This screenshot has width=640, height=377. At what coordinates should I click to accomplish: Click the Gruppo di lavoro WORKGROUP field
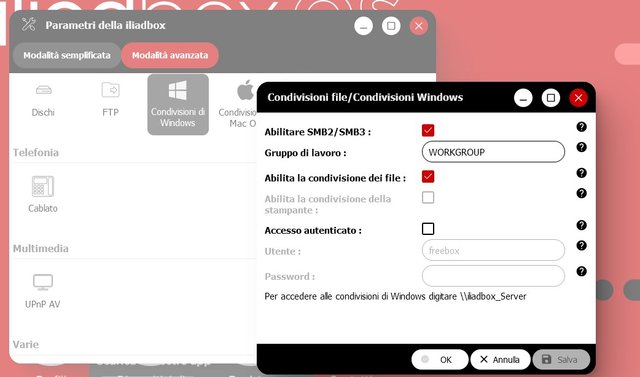[493, 152]
